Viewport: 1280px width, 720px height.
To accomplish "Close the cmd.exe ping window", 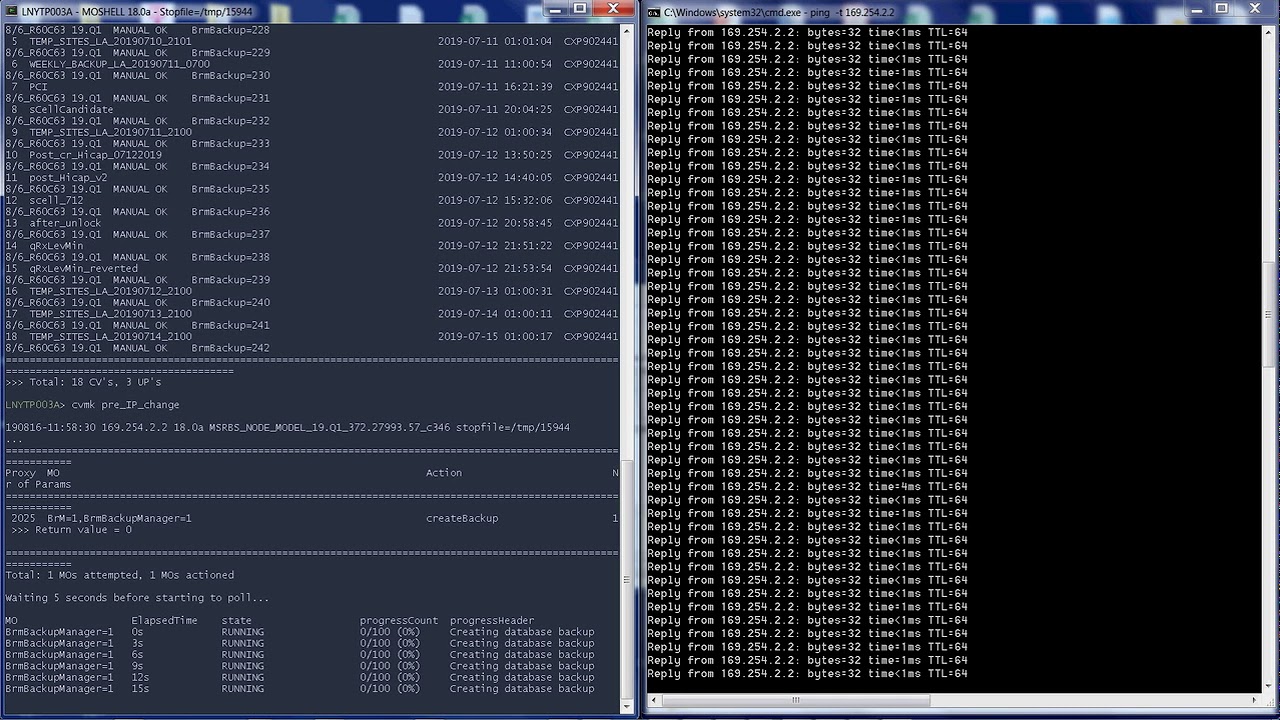I will coord(1254,8).
